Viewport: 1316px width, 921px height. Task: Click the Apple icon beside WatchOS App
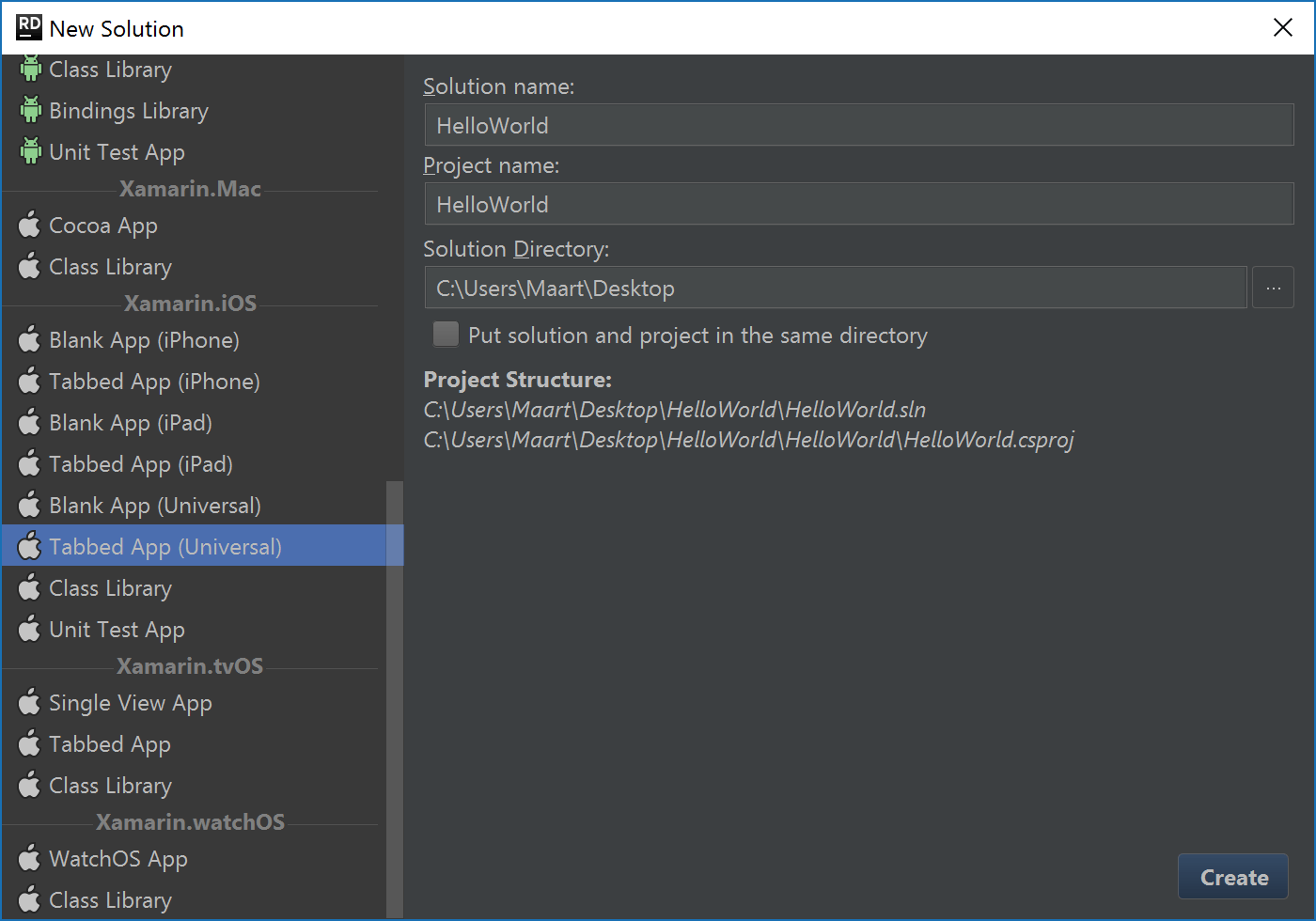tap(30, 858)
